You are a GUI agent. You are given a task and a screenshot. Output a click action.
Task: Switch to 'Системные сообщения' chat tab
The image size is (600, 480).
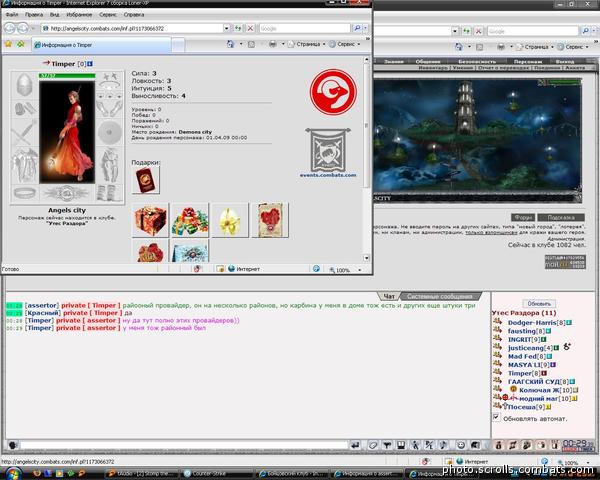coord(439,296)
